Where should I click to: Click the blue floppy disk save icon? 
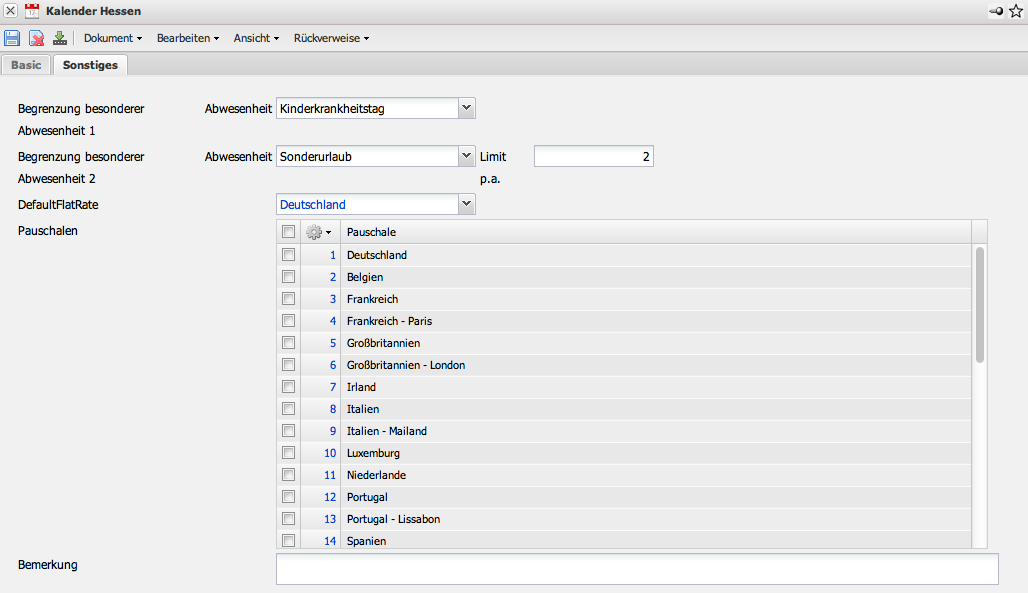pos(12,38)
